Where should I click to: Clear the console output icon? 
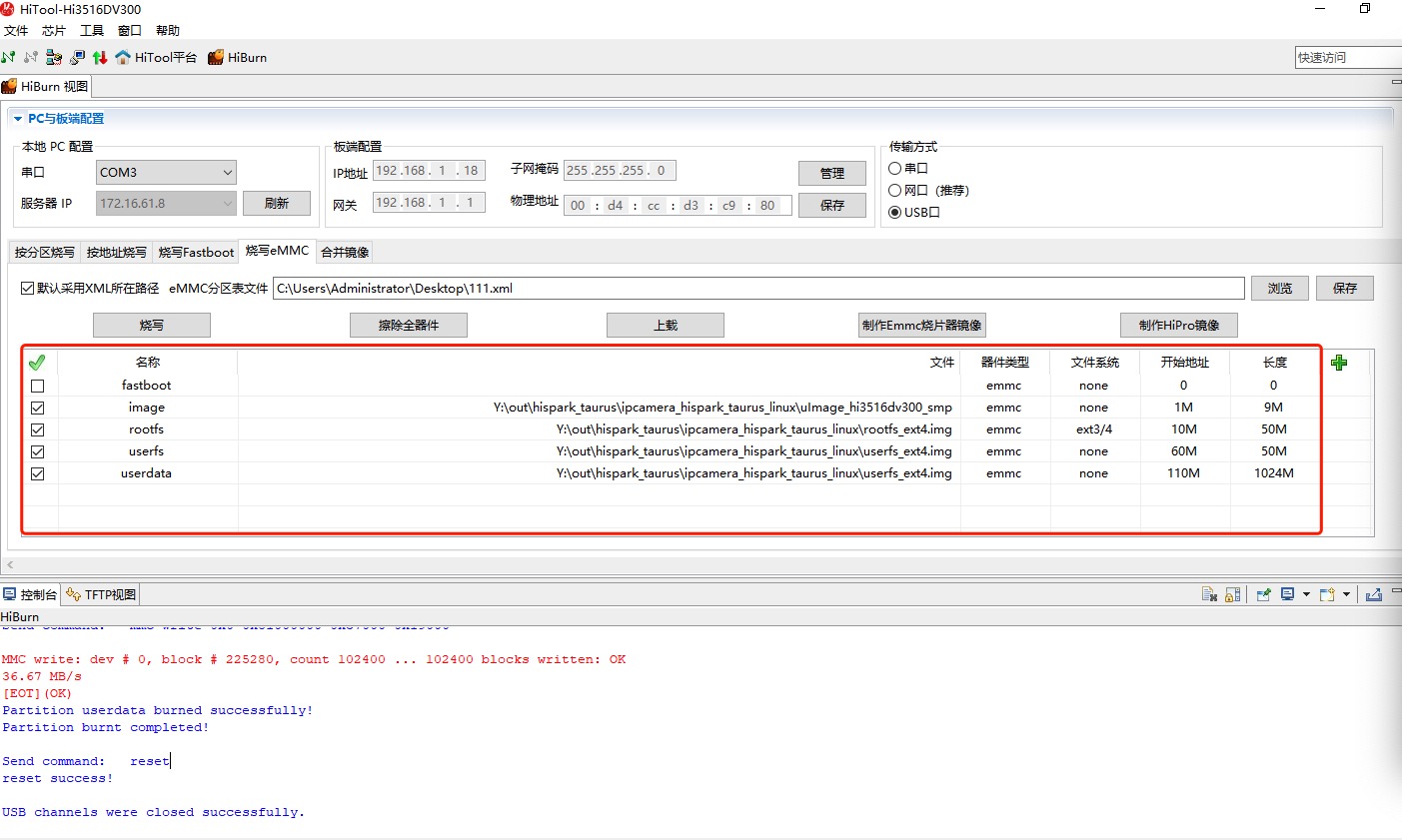tap(1209, 594)
